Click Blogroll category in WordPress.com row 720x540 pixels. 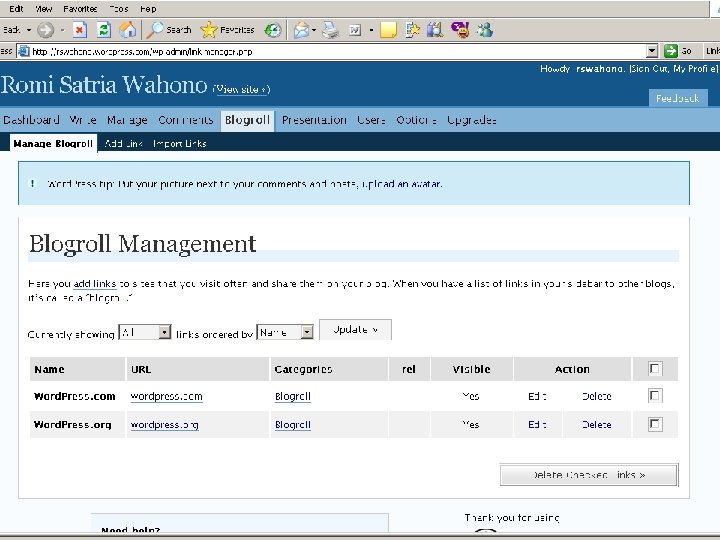[292, 396]
